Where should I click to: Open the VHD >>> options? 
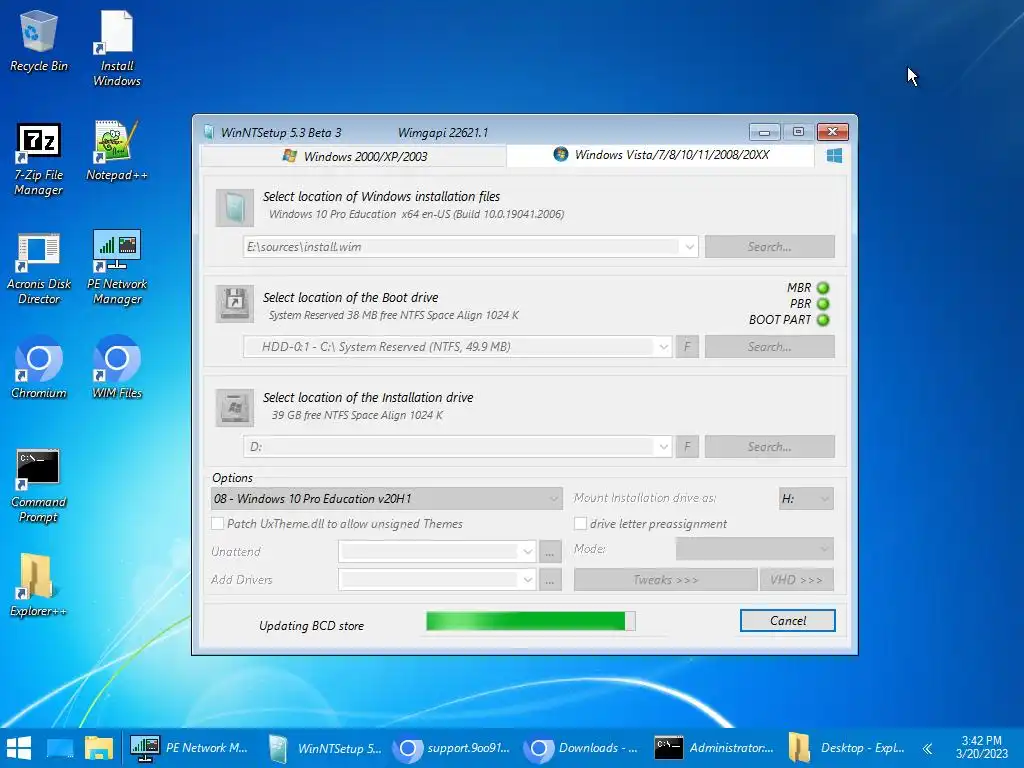797,580
